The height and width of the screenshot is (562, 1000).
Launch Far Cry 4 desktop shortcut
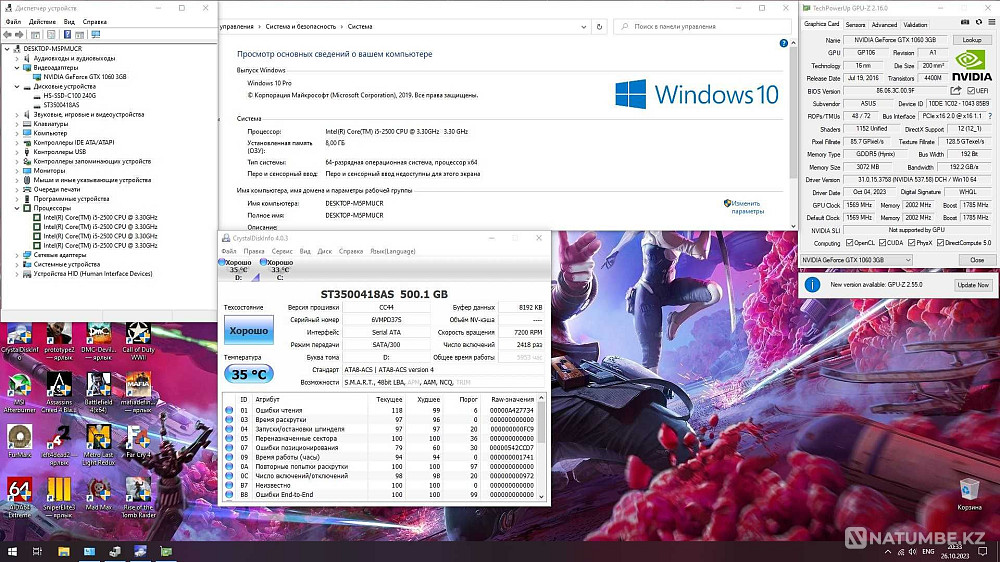coord(138,441)
